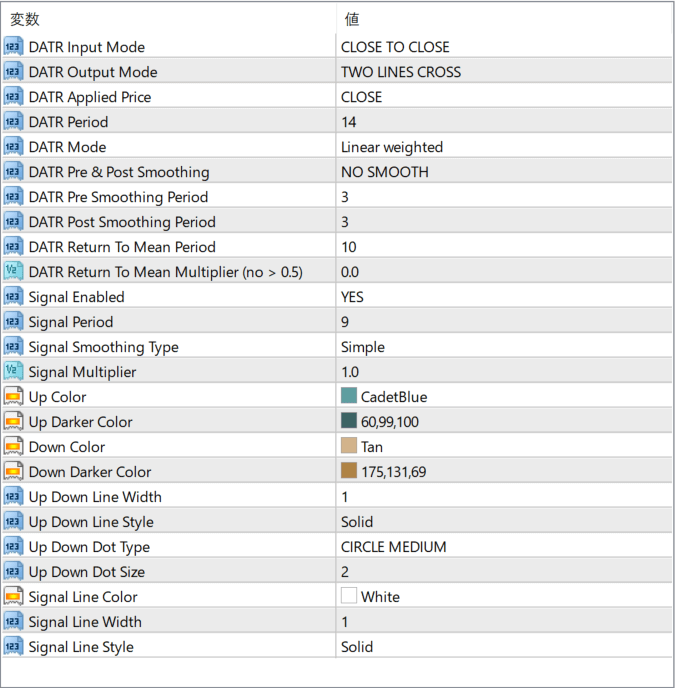
Task: Click the icon beside Signal Line Color
Action: (x=13, y=597)
